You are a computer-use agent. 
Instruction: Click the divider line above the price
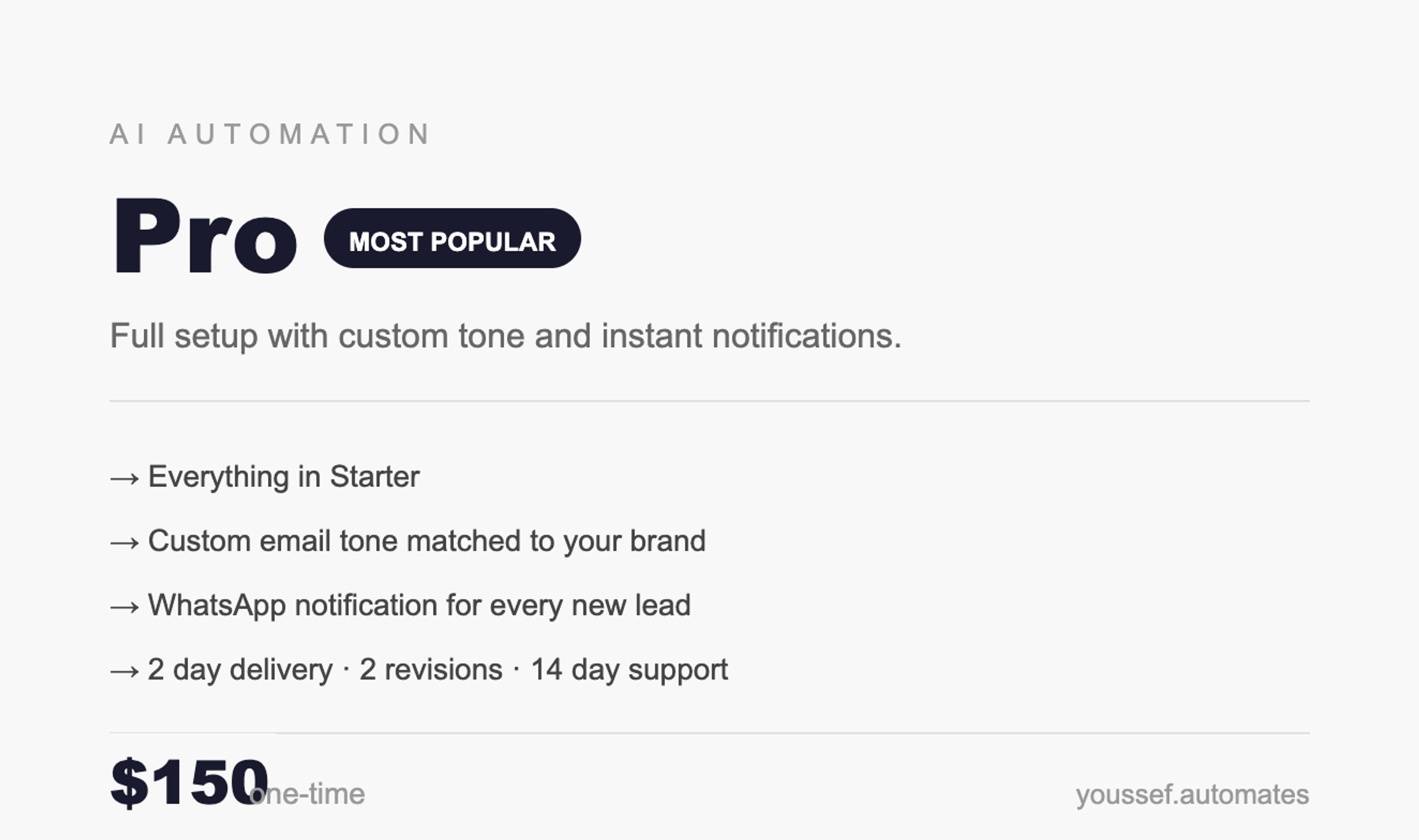(709, 733)
